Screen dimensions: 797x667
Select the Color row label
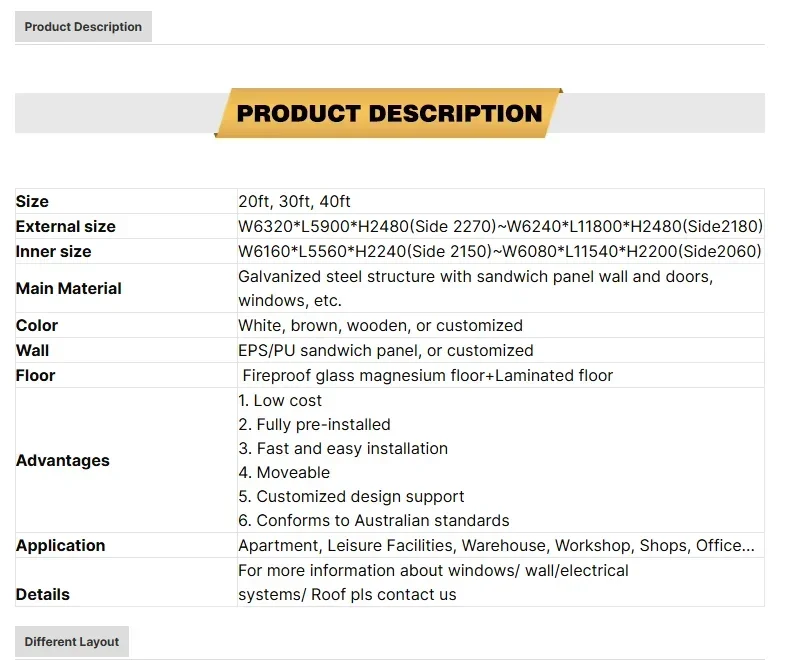pyautogui.click(x=37, y=325)
